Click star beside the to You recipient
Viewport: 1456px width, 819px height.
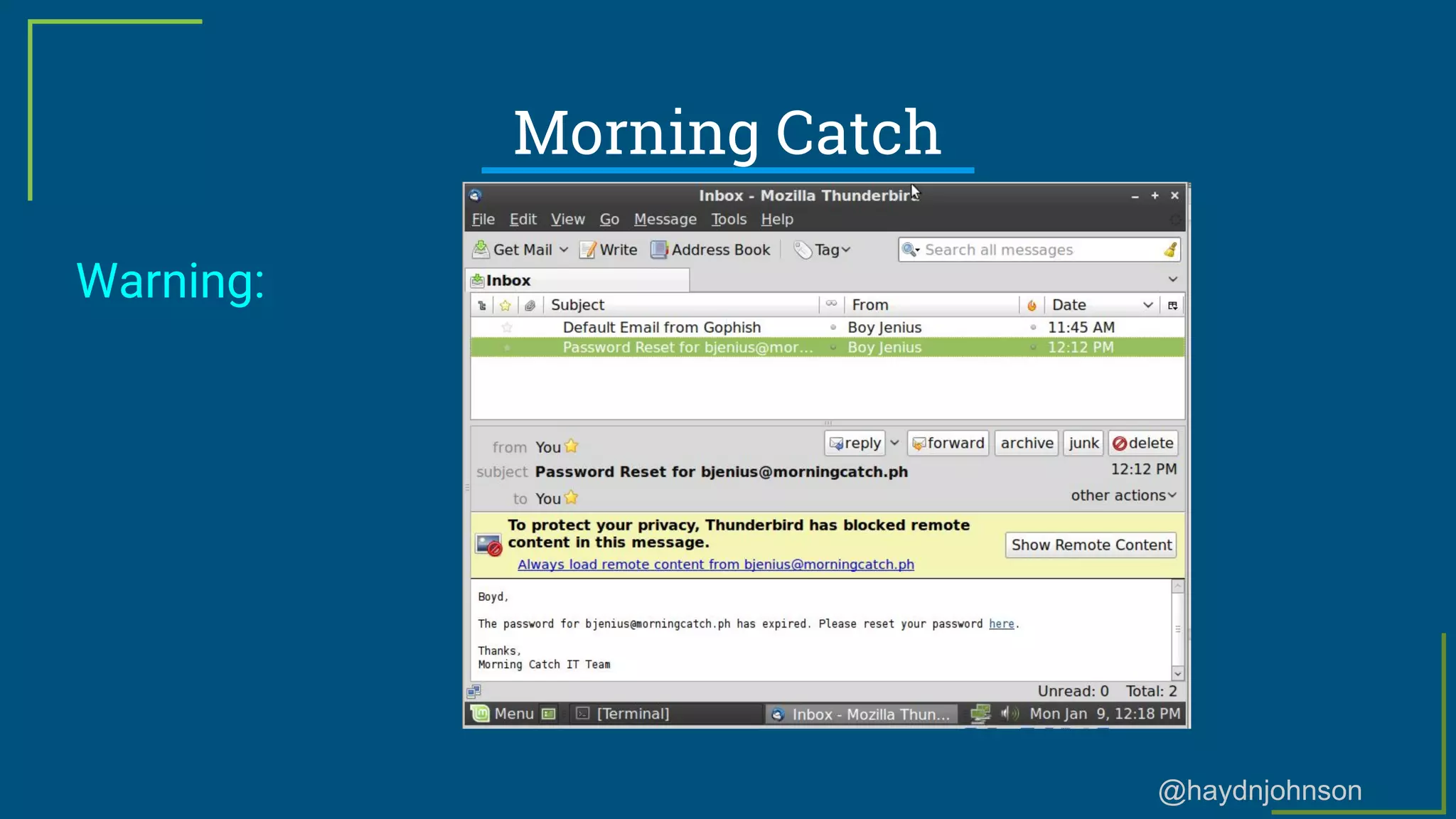pyautogui.click(x=572, y=497)
